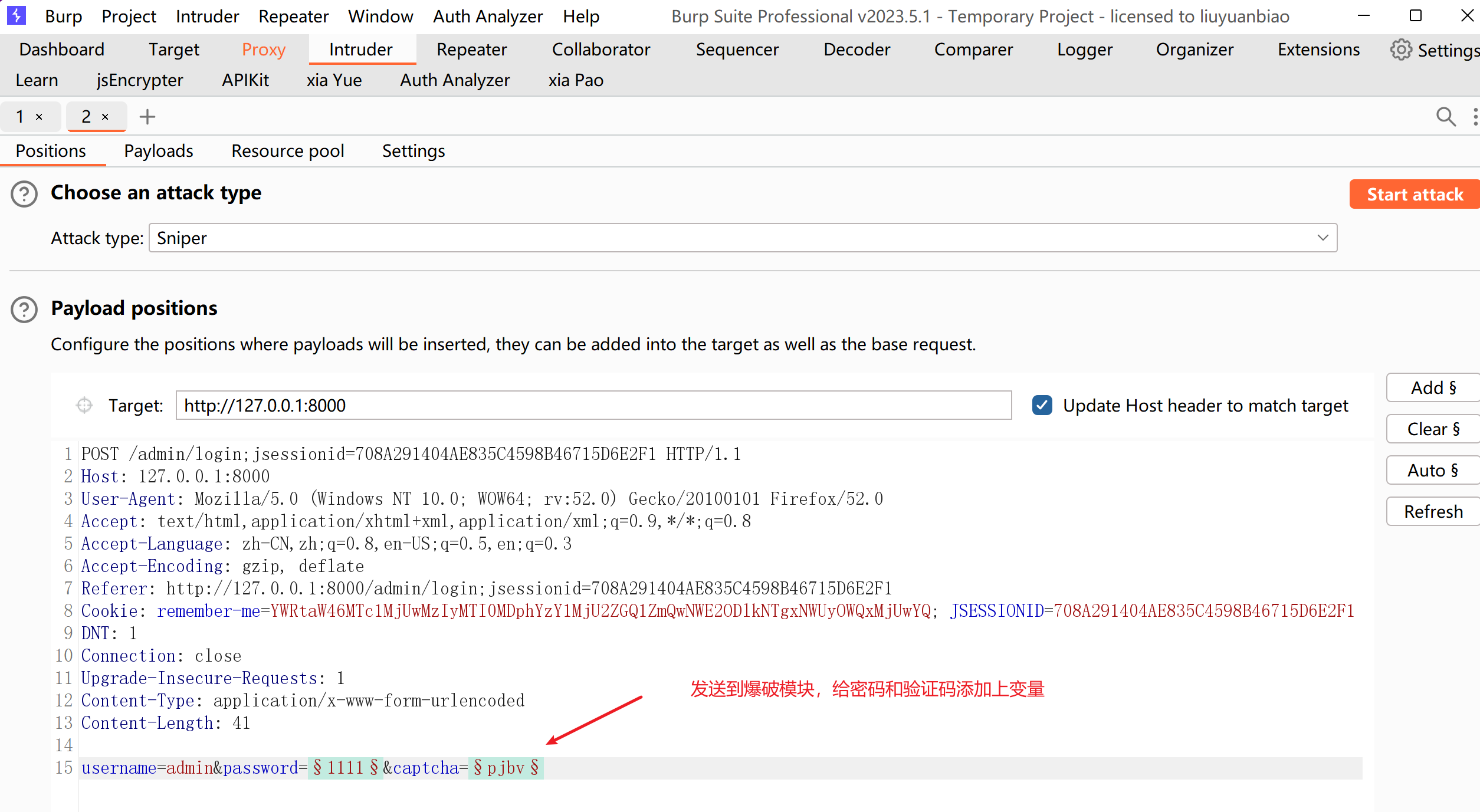Open the Settings gear icon
Image resolution: width=1480 pixels, height=812 pixels.
click(1401, 50)
